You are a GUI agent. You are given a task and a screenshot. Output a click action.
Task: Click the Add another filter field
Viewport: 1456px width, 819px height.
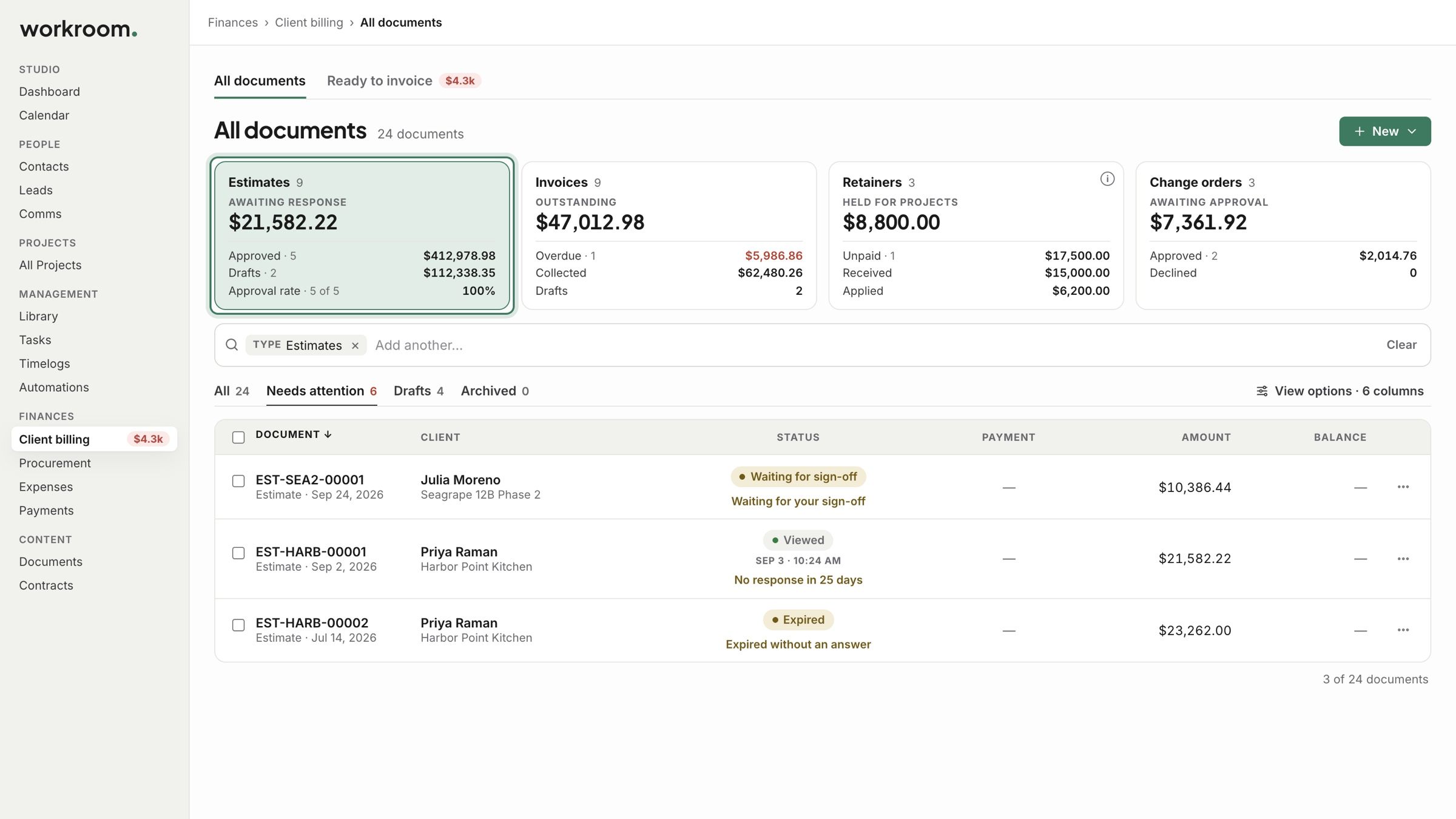click(419, 345)
